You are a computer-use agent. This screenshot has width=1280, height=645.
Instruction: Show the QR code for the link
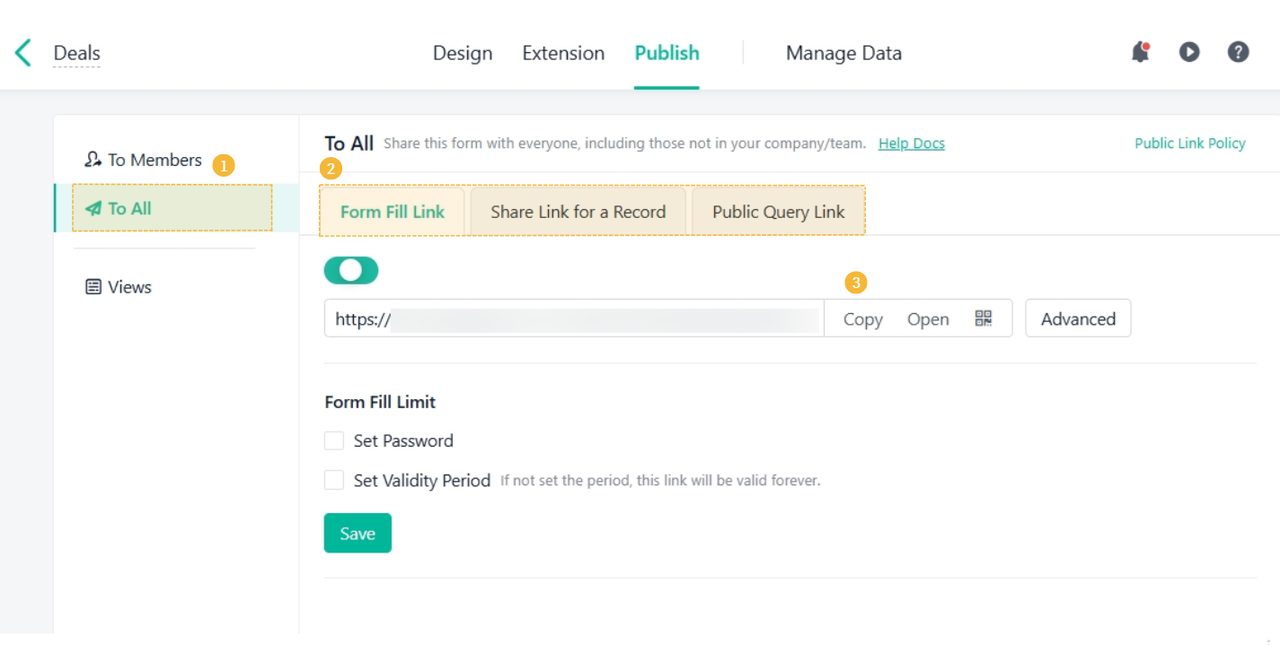point(984,318)
